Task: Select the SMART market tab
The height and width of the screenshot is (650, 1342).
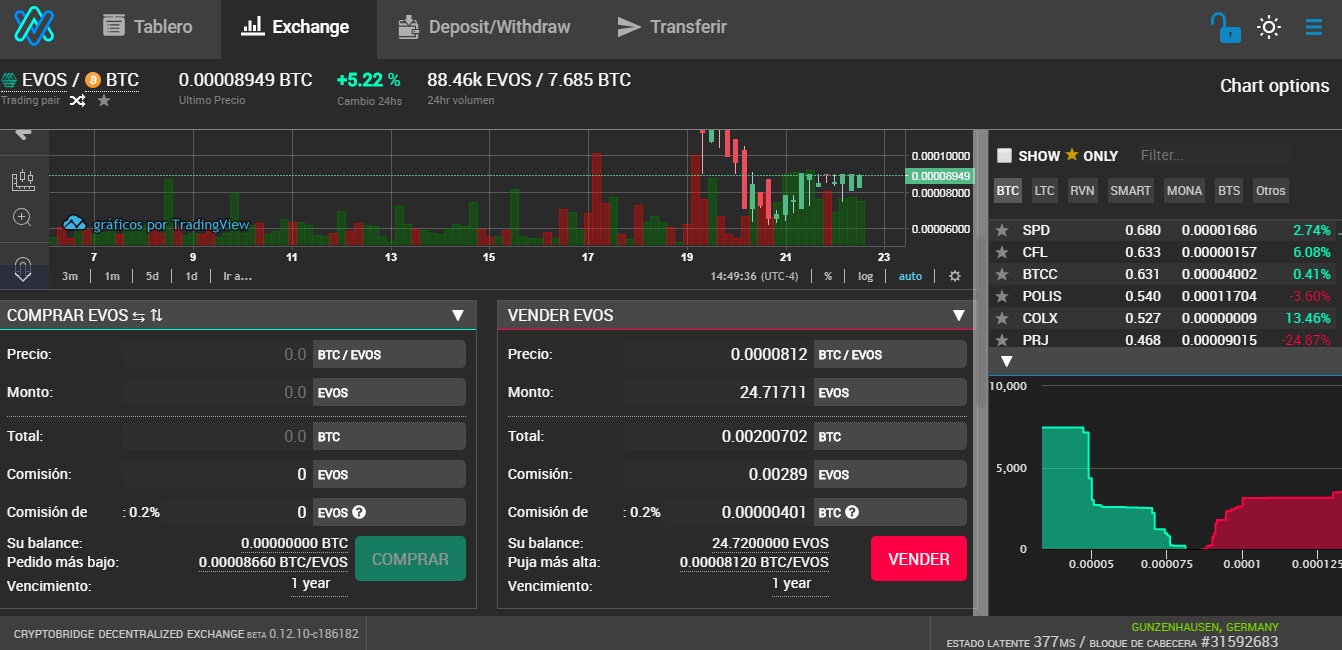Action: [x=1131, y=190]
